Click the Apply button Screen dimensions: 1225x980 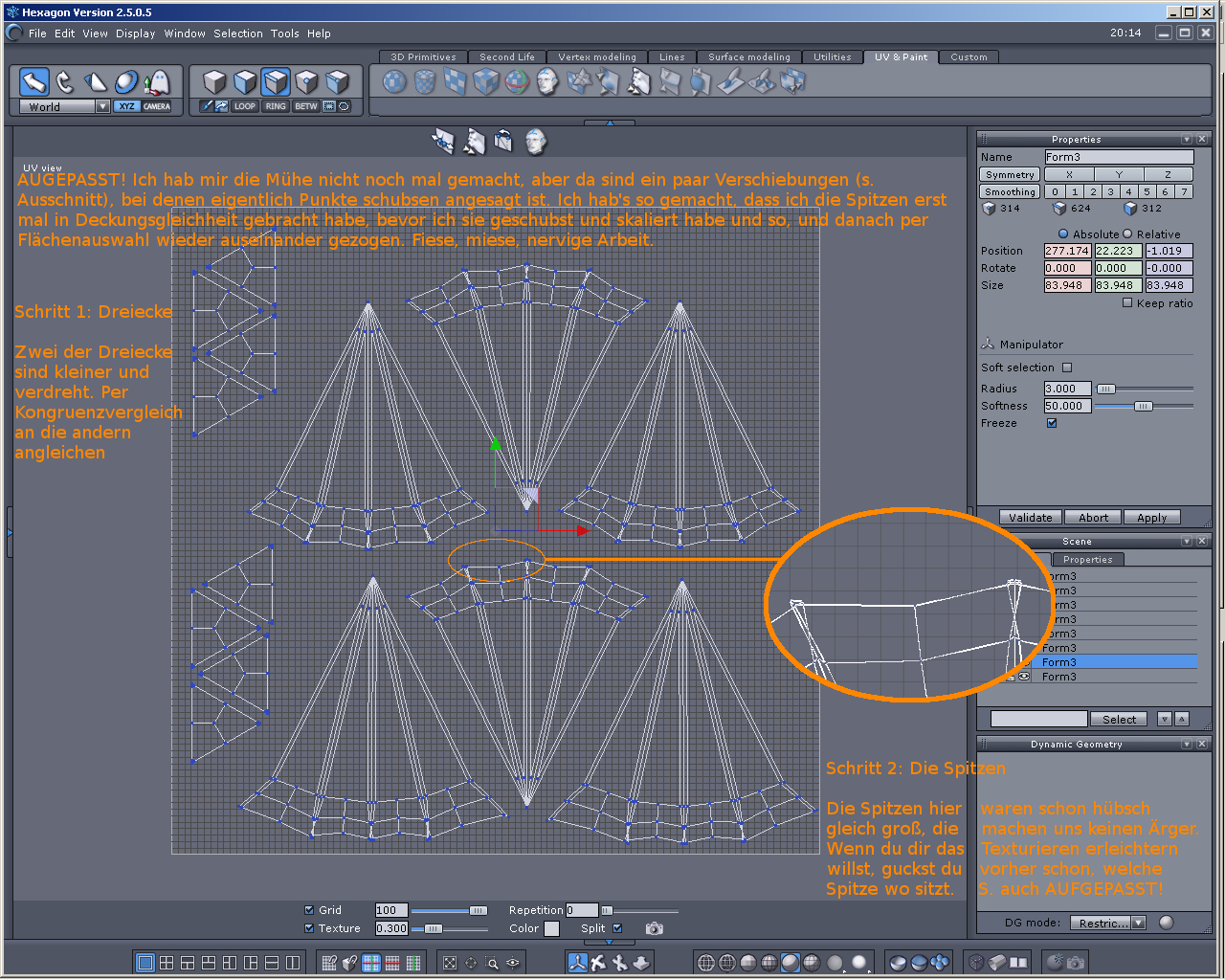[x=1151, y=518]
